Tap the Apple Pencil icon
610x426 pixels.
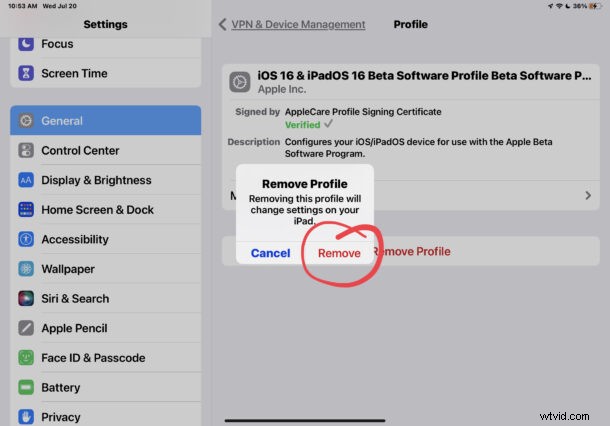point(26,328)
